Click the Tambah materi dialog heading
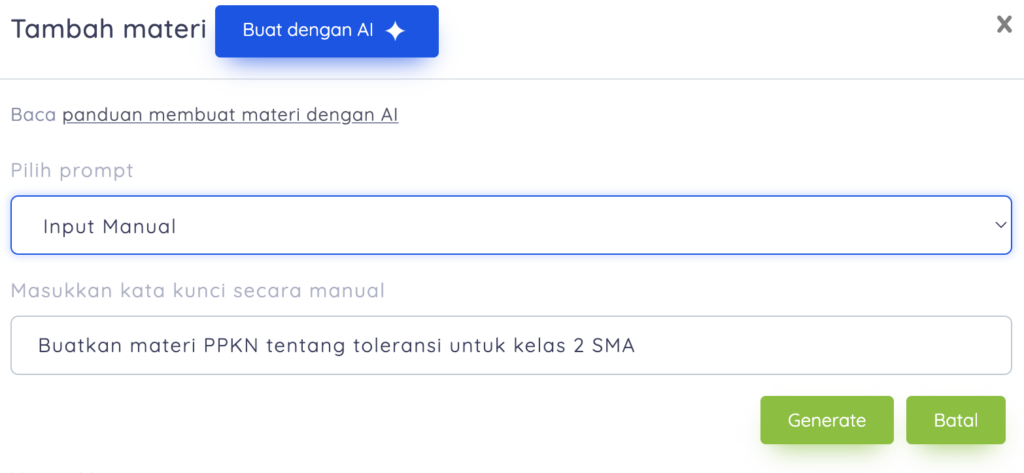The image size is (1024, 473). pos(109,29)
